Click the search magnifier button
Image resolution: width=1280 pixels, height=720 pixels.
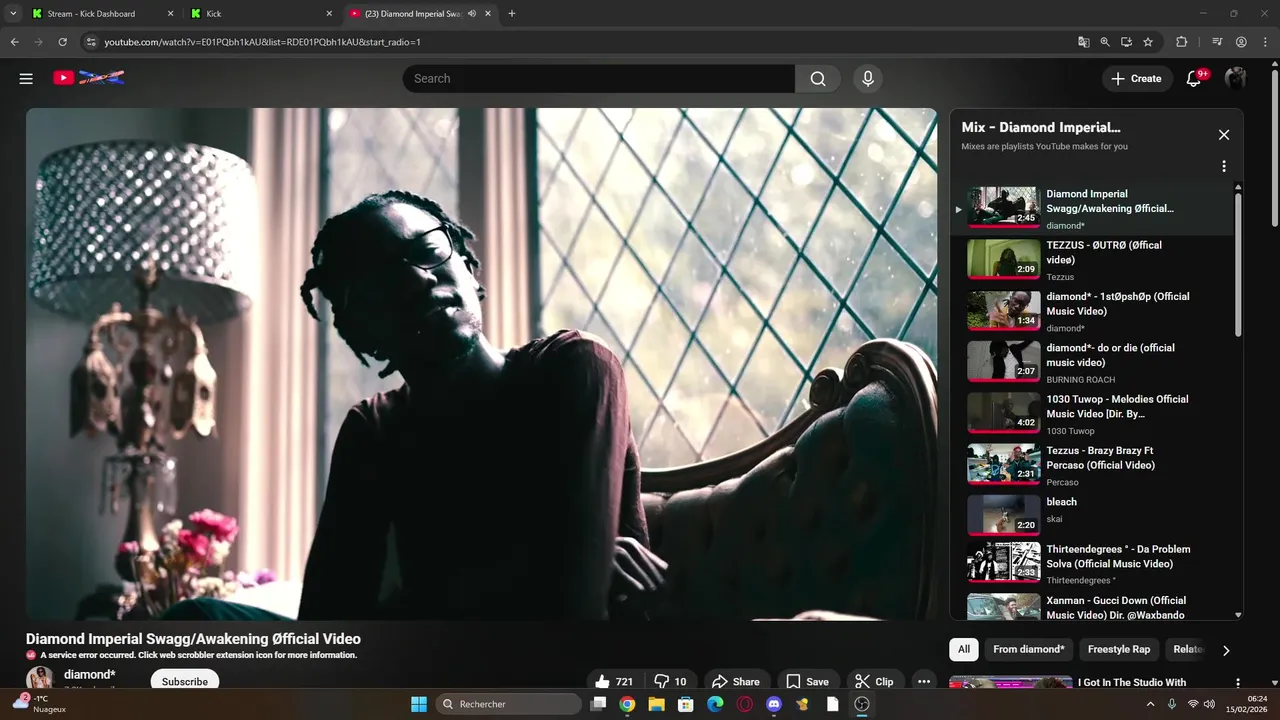818,79
